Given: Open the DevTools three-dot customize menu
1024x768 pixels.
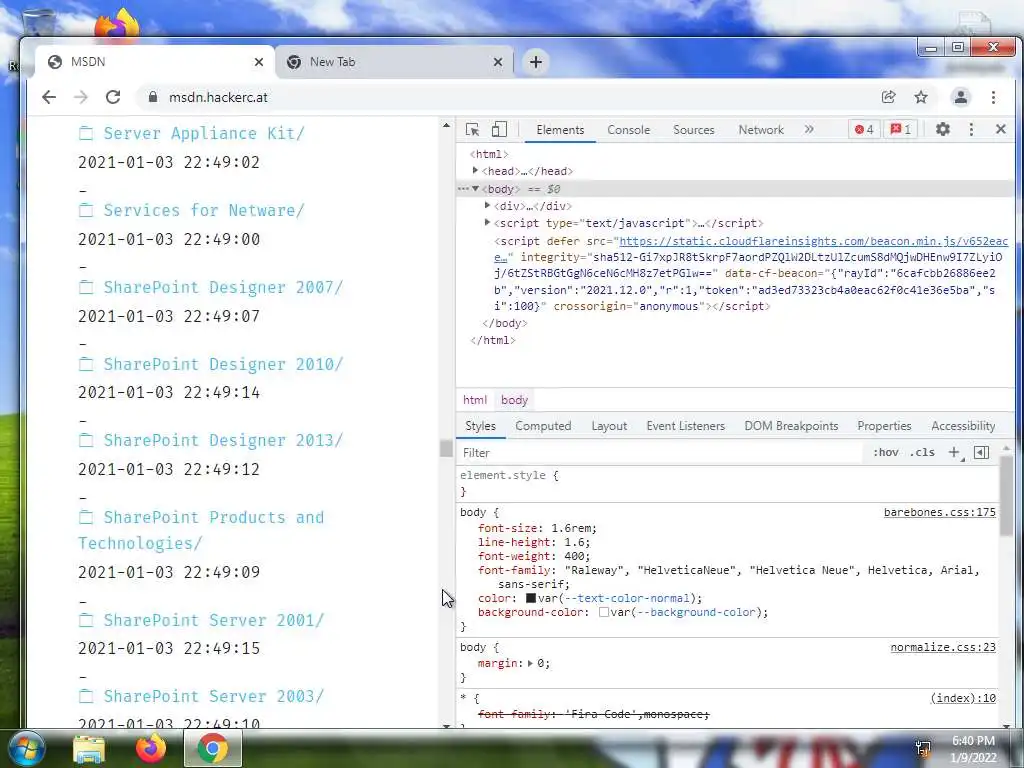Looking at the screenshot, I should coord(971,129).
